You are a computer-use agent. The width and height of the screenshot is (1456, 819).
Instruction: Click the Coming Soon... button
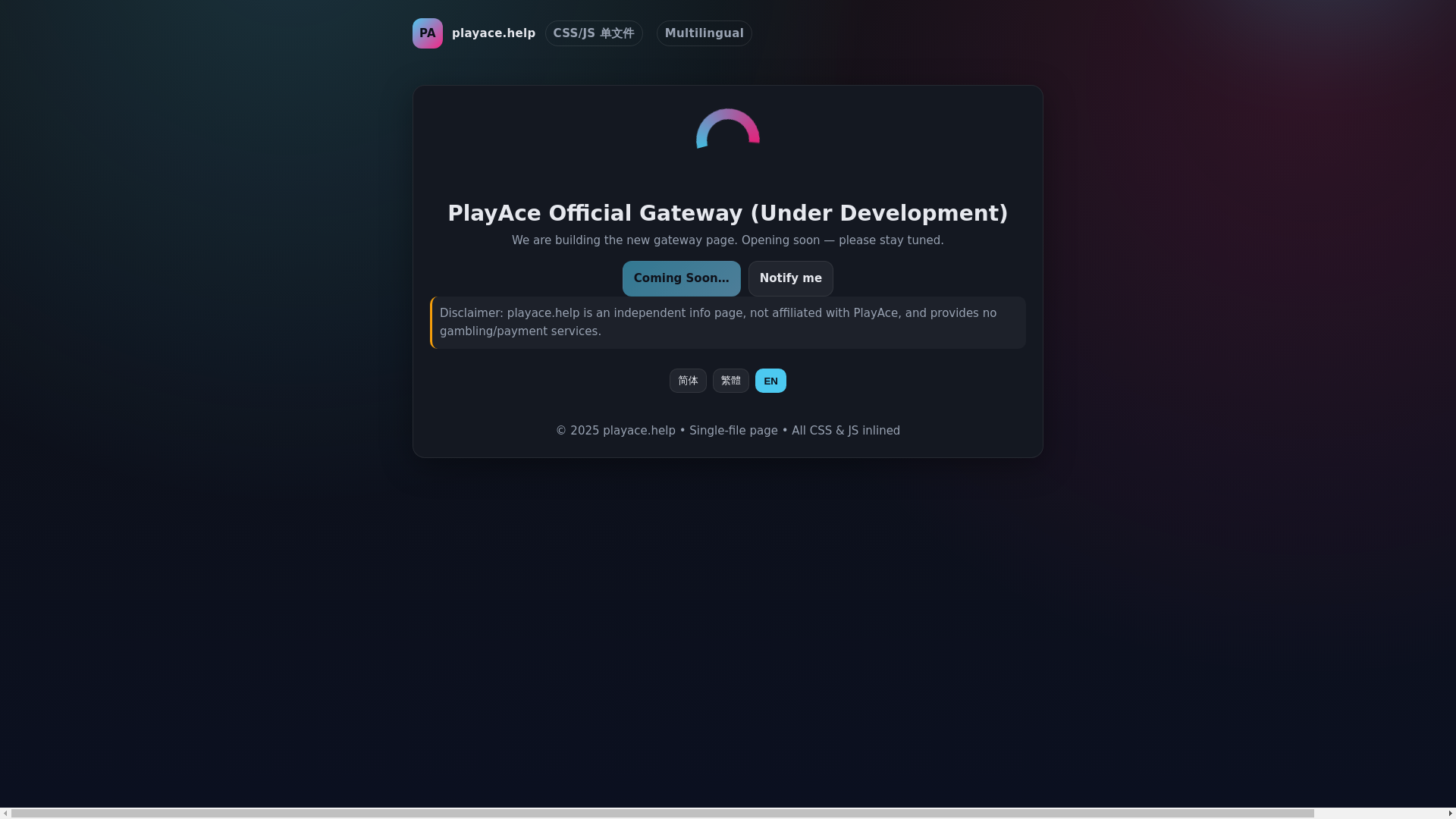[x=682, y=278]
